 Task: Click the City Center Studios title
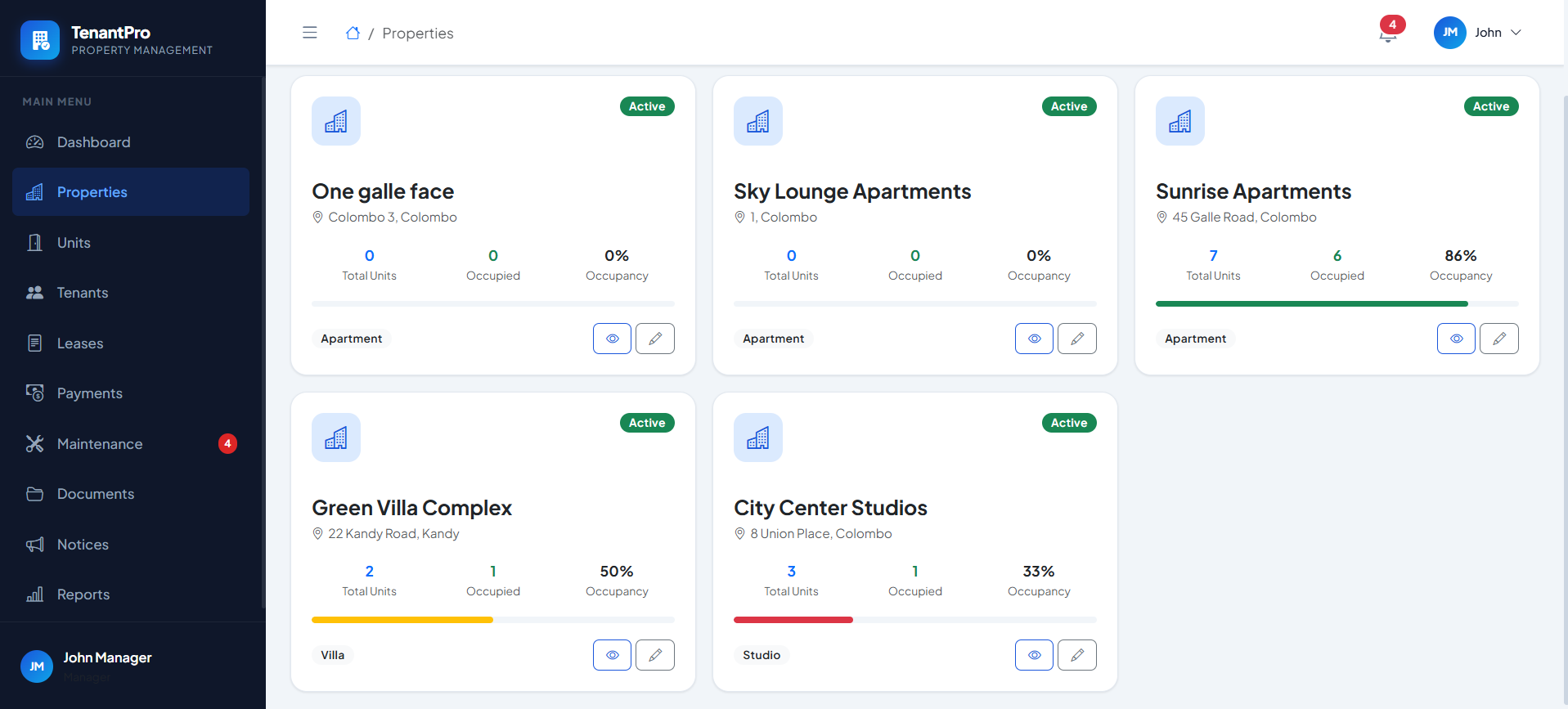pyautogui.click(x=830, y=508)
